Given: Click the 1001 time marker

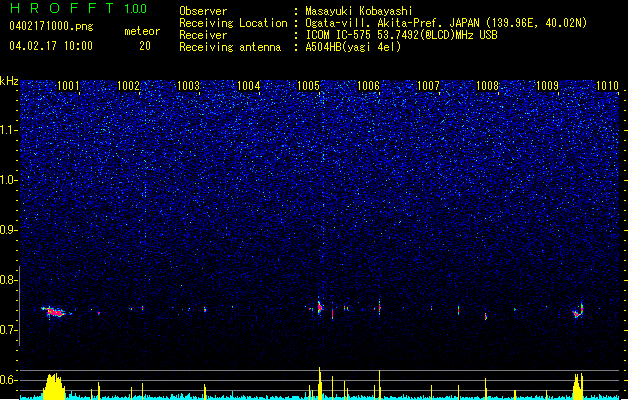Looking at the screenshot, I should pyautogui.click(x=68, y=86).
